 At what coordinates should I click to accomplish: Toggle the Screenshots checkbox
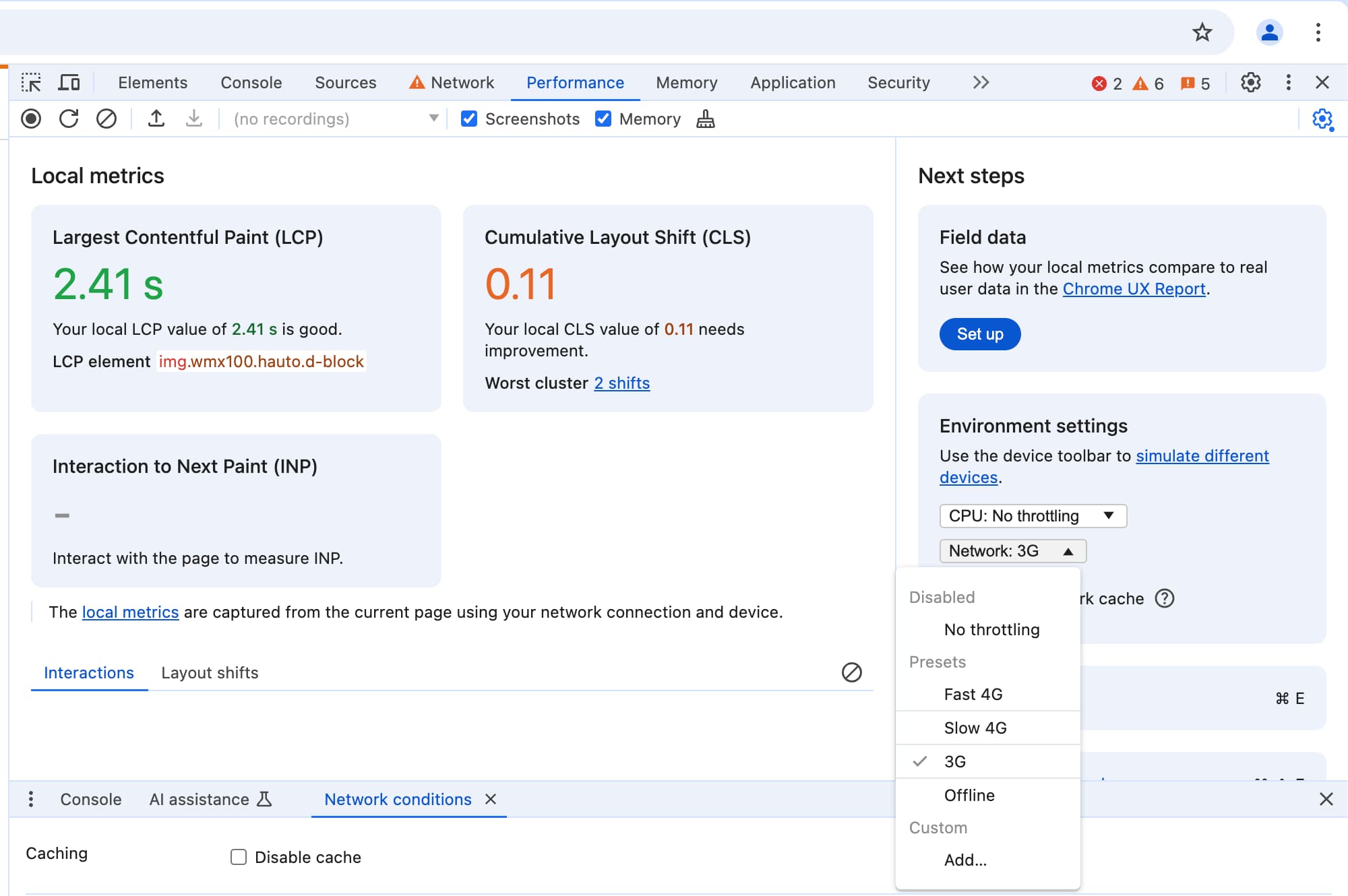[469, 119]
